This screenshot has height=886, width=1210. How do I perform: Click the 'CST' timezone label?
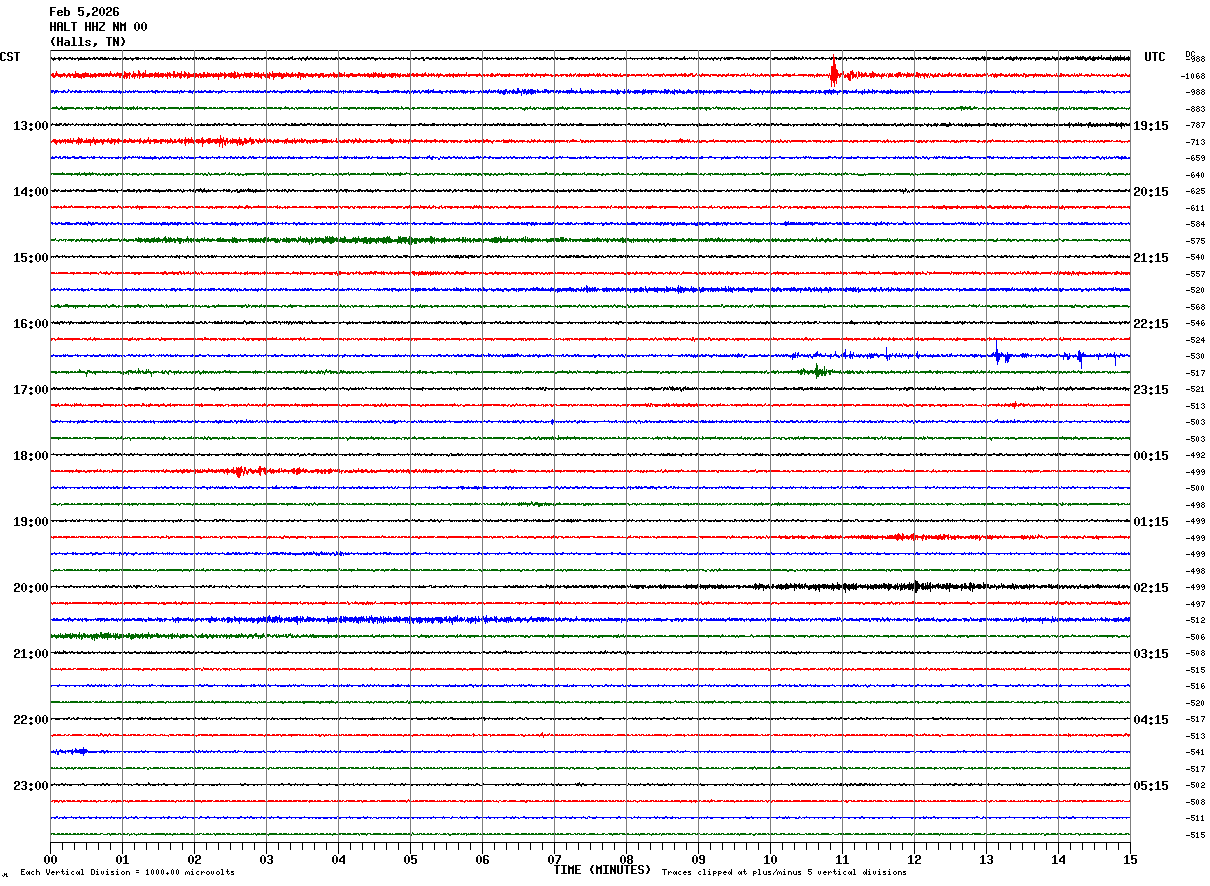(10, 57)
